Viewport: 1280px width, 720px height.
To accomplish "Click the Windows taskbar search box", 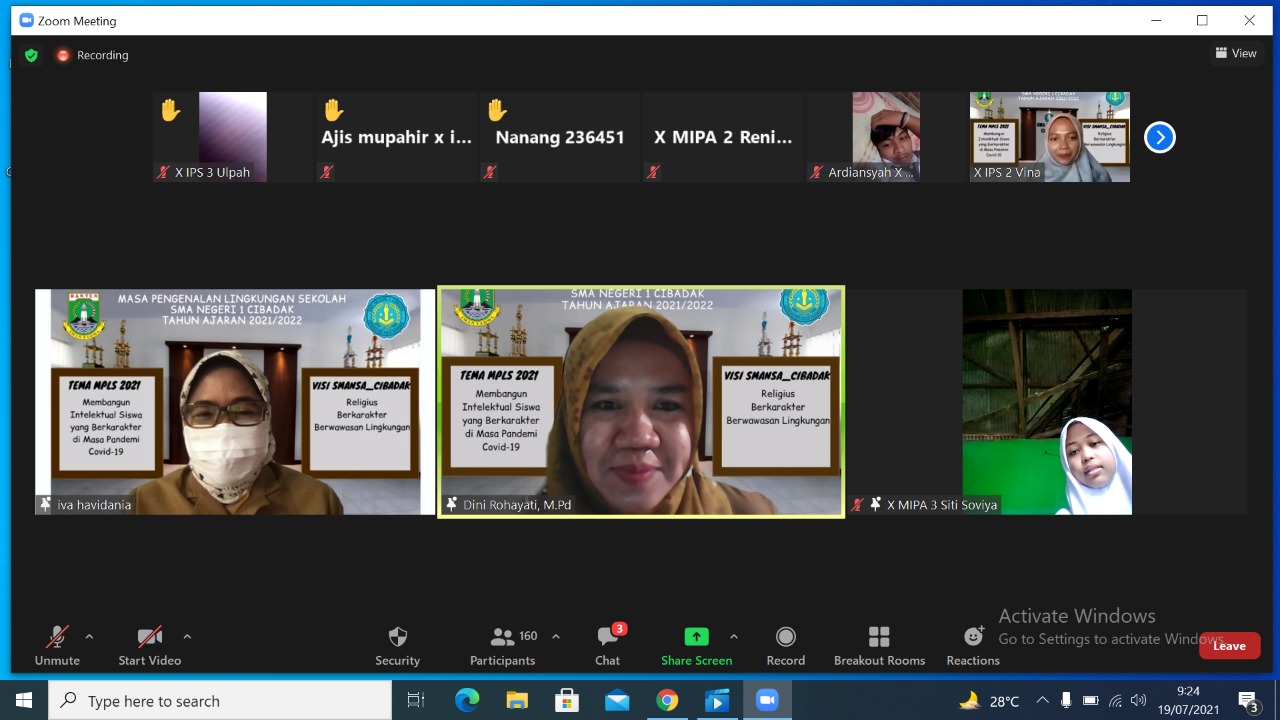I will coord(220,701).
